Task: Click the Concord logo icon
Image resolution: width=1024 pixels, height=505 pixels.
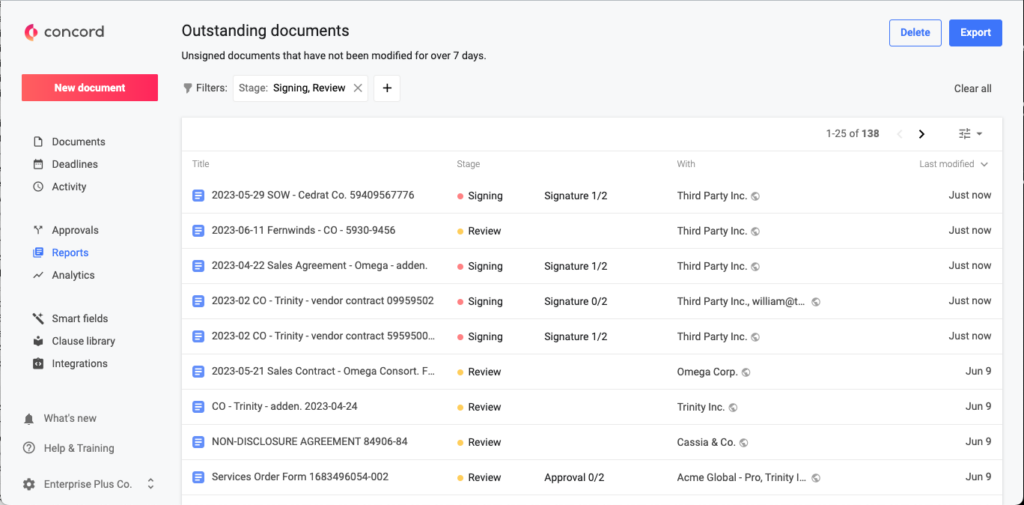Action: click(31, 32)
